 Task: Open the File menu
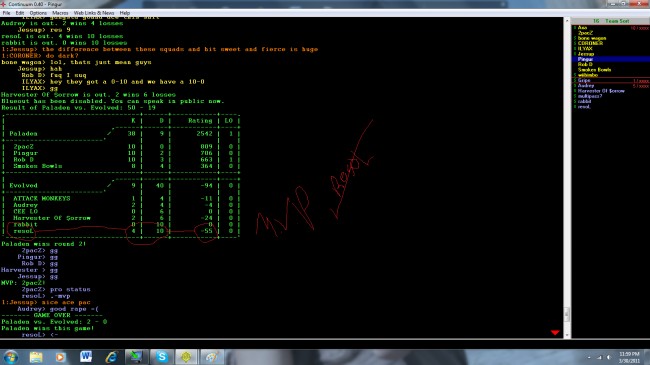pos(6,13)
